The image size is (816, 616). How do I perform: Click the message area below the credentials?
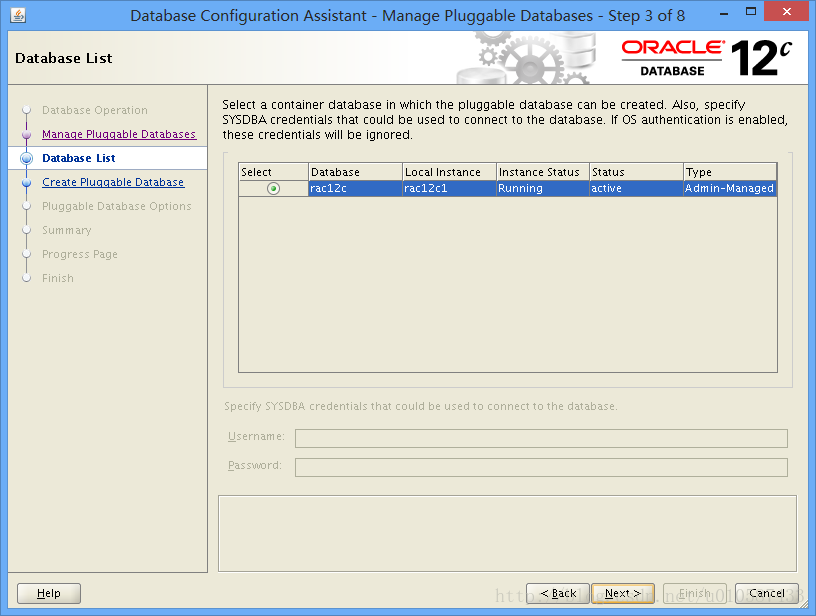(x=507, y=533)
